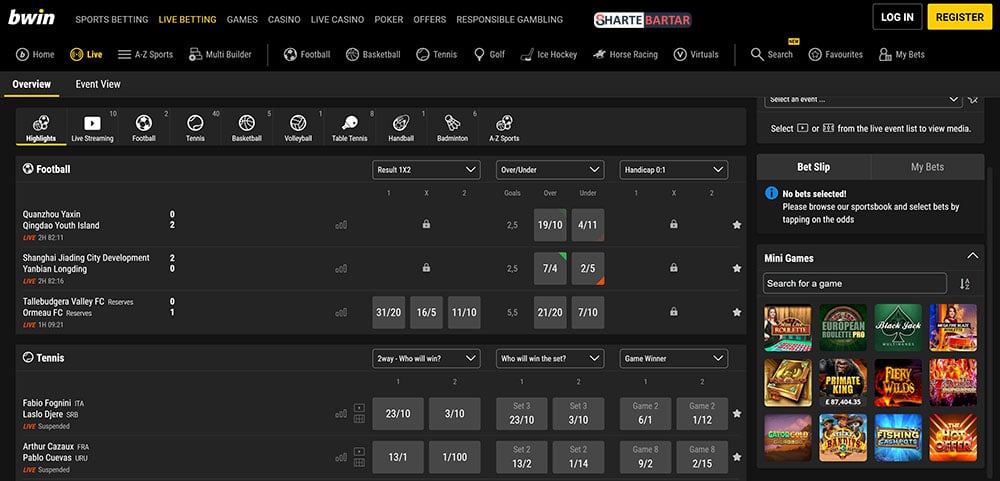
Task: Favourite the Fabio Fognini match
Action: click(x=737, y=413)
